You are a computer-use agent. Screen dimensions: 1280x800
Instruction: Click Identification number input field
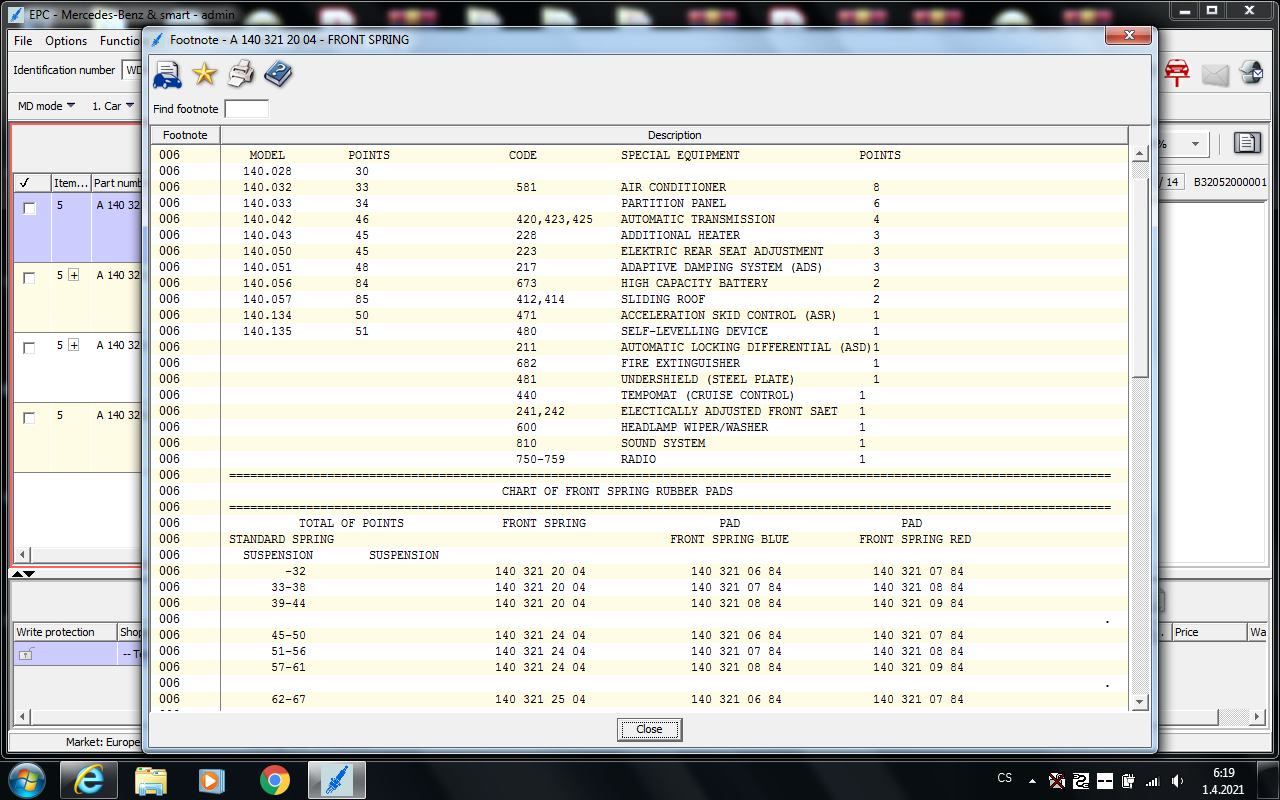pos(132,70)
